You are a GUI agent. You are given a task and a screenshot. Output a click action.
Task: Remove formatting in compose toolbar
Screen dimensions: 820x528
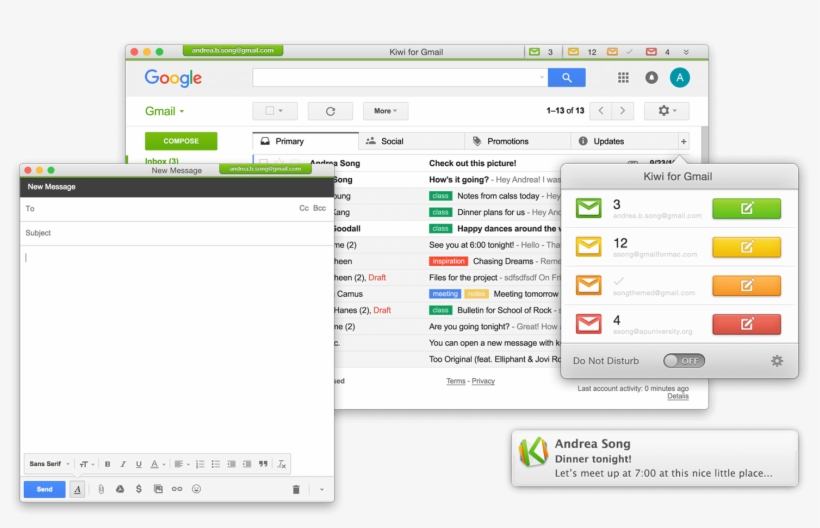(x=281, y=464)
